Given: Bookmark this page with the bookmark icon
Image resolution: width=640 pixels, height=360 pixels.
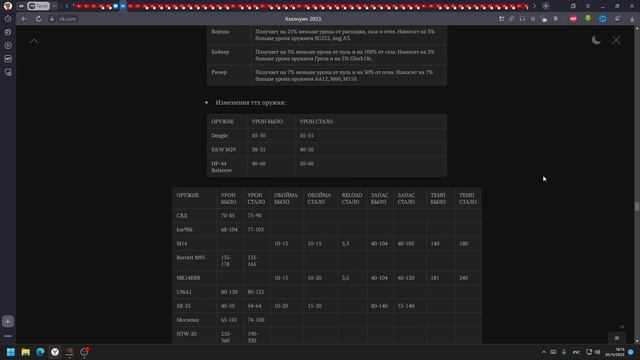Looking at the screenshot, I should coord(556,19).
